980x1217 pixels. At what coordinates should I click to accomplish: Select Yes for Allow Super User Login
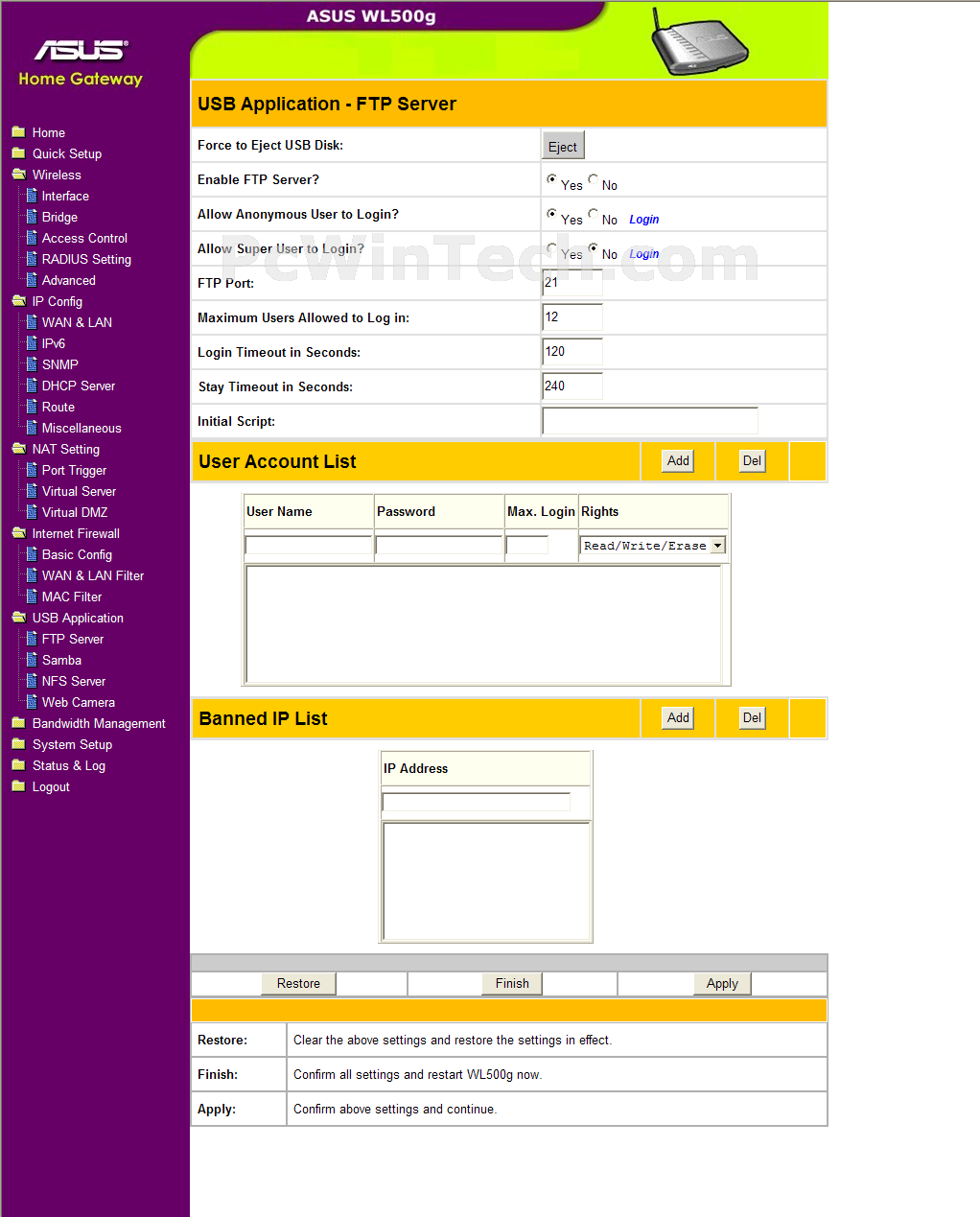(551, 248)
